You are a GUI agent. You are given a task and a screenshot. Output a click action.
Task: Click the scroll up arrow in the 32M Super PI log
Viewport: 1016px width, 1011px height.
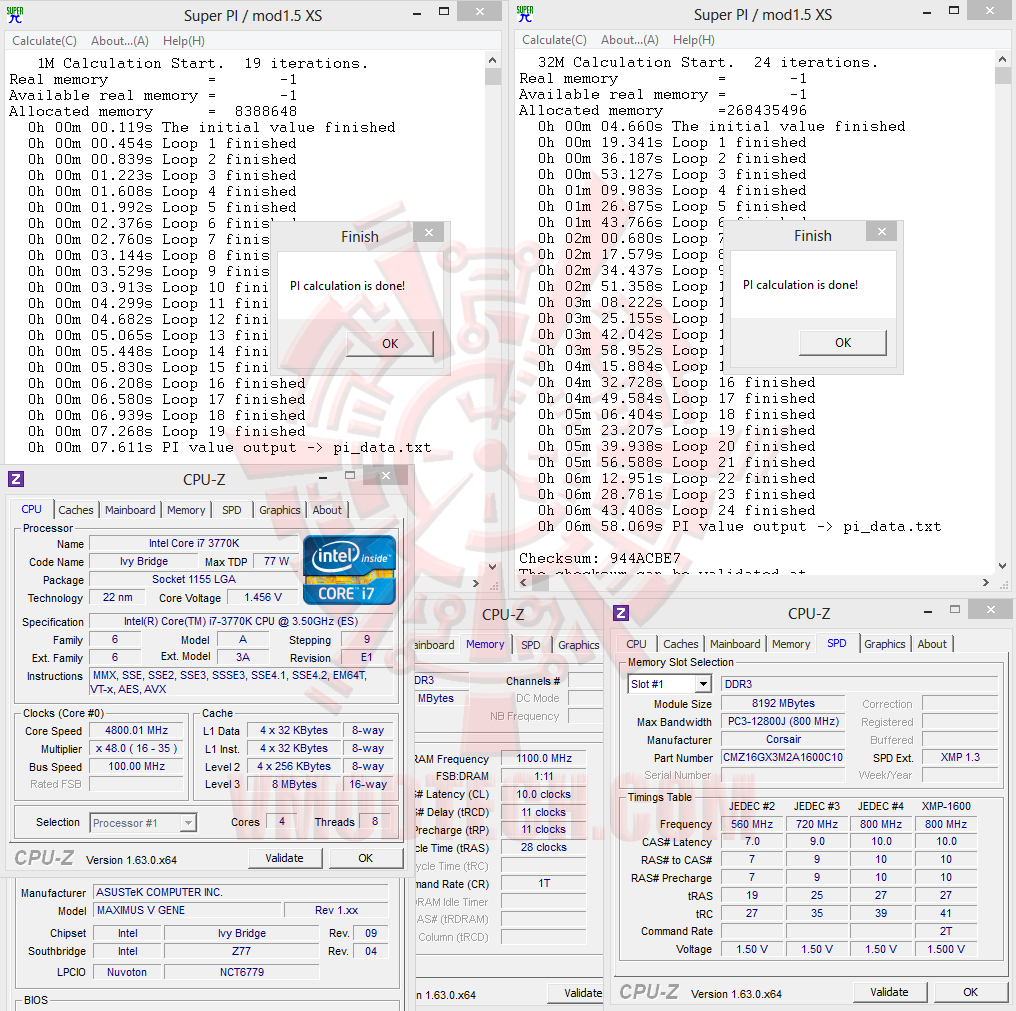click(x=1002, y=59)
